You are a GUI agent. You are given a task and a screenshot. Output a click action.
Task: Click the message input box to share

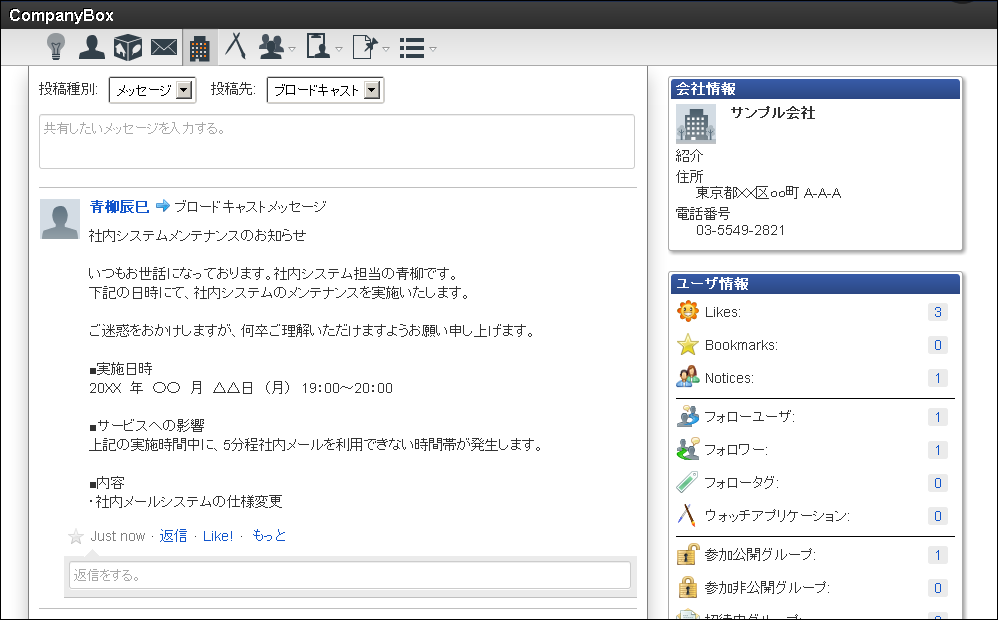coord(336,141)
